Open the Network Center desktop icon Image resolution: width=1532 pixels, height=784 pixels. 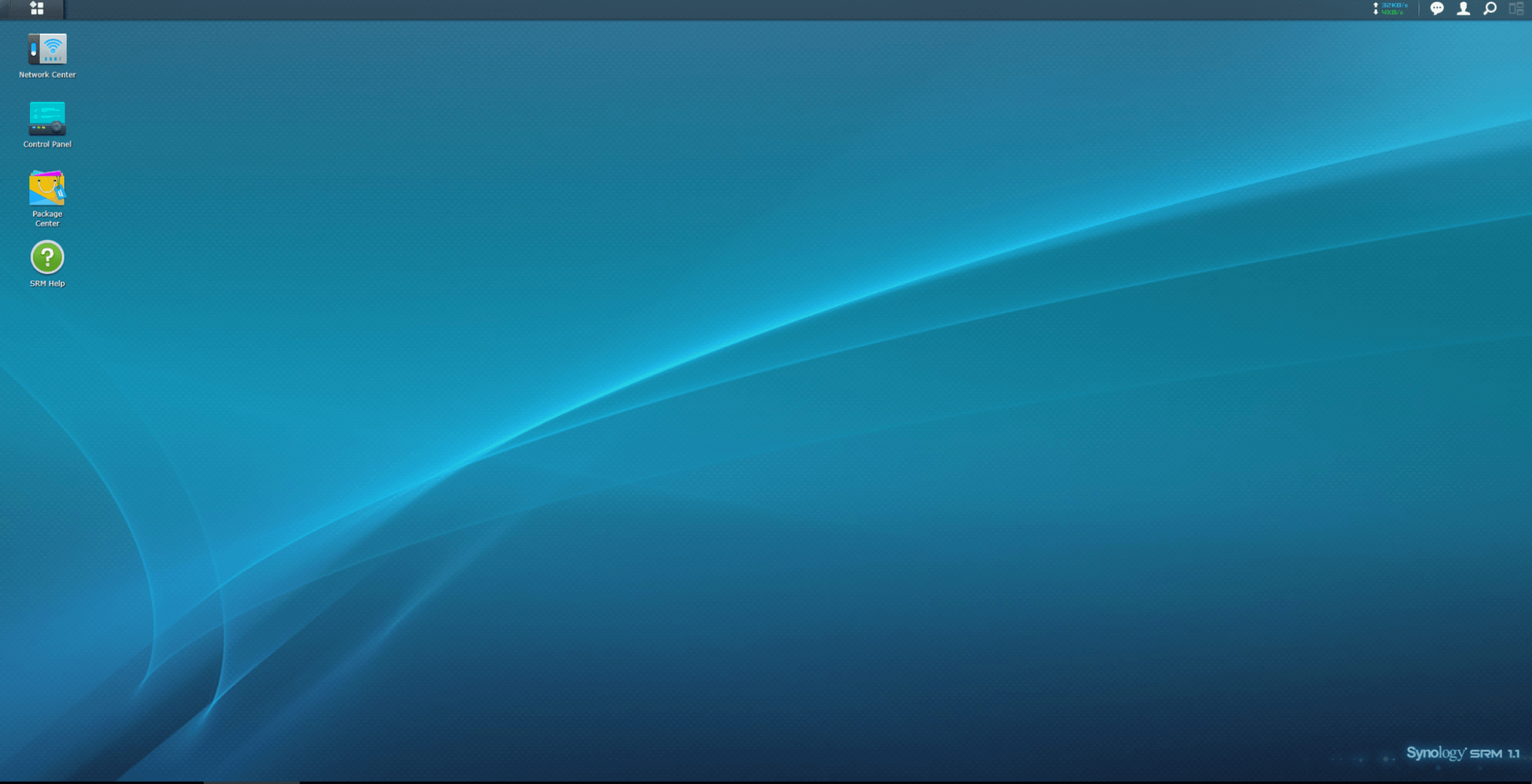(47, 49)
